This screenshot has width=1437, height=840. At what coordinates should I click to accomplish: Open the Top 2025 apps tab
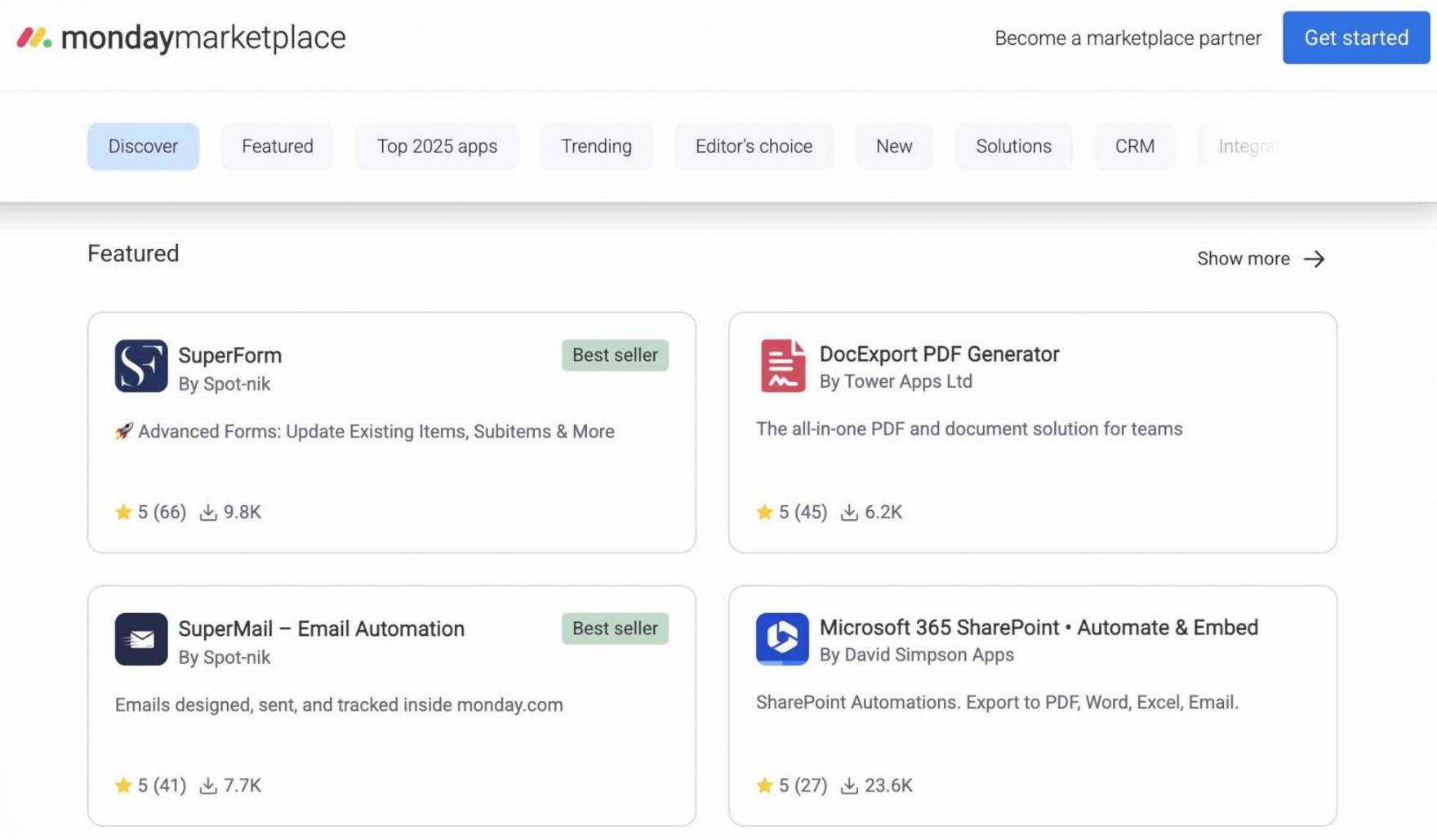[x=437, y=146]
